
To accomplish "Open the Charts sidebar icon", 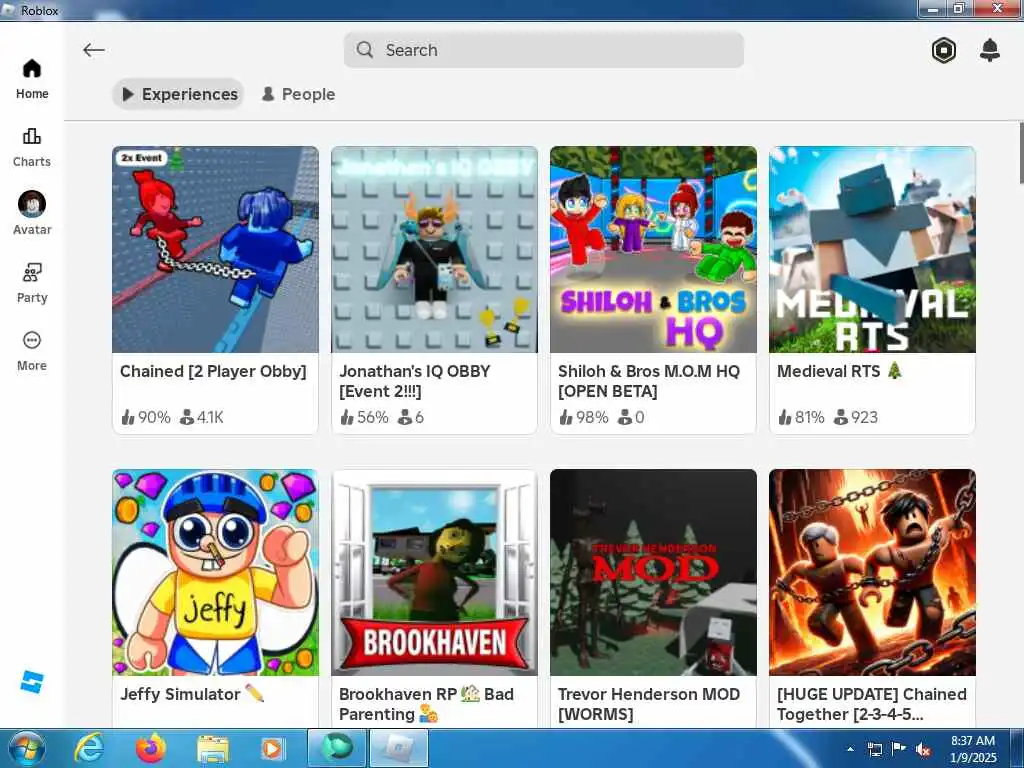I will 31,136.
